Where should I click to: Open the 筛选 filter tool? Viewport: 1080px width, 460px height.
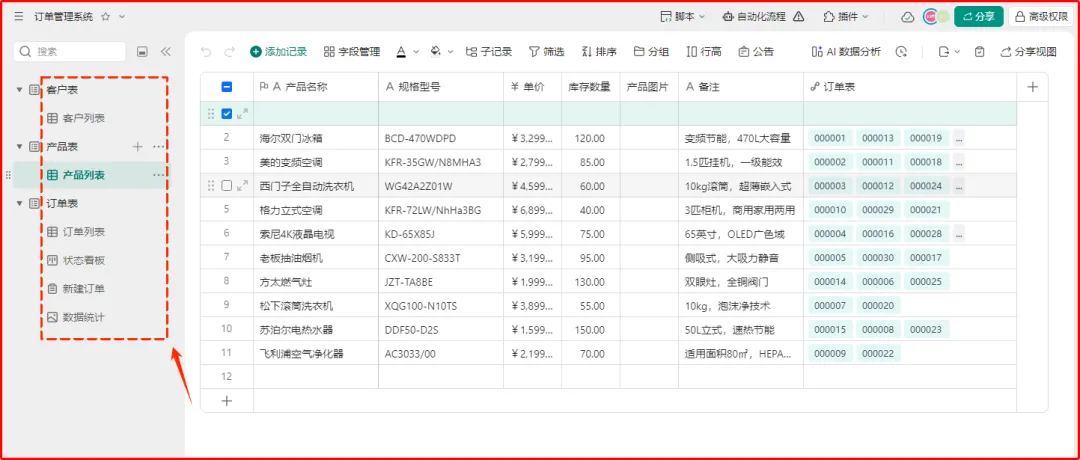546,52
